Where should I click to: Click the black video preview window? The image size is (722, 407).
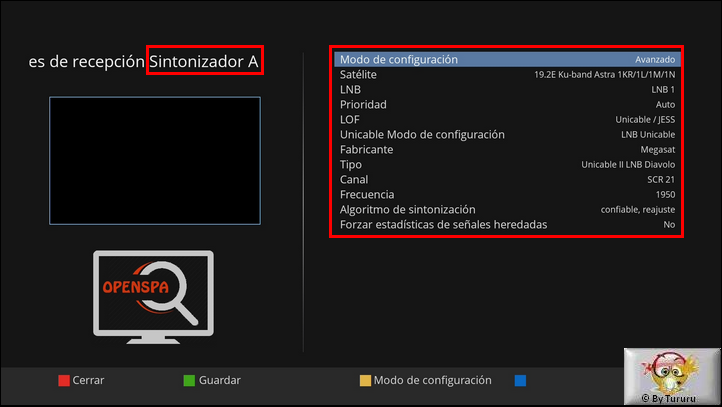155,161
